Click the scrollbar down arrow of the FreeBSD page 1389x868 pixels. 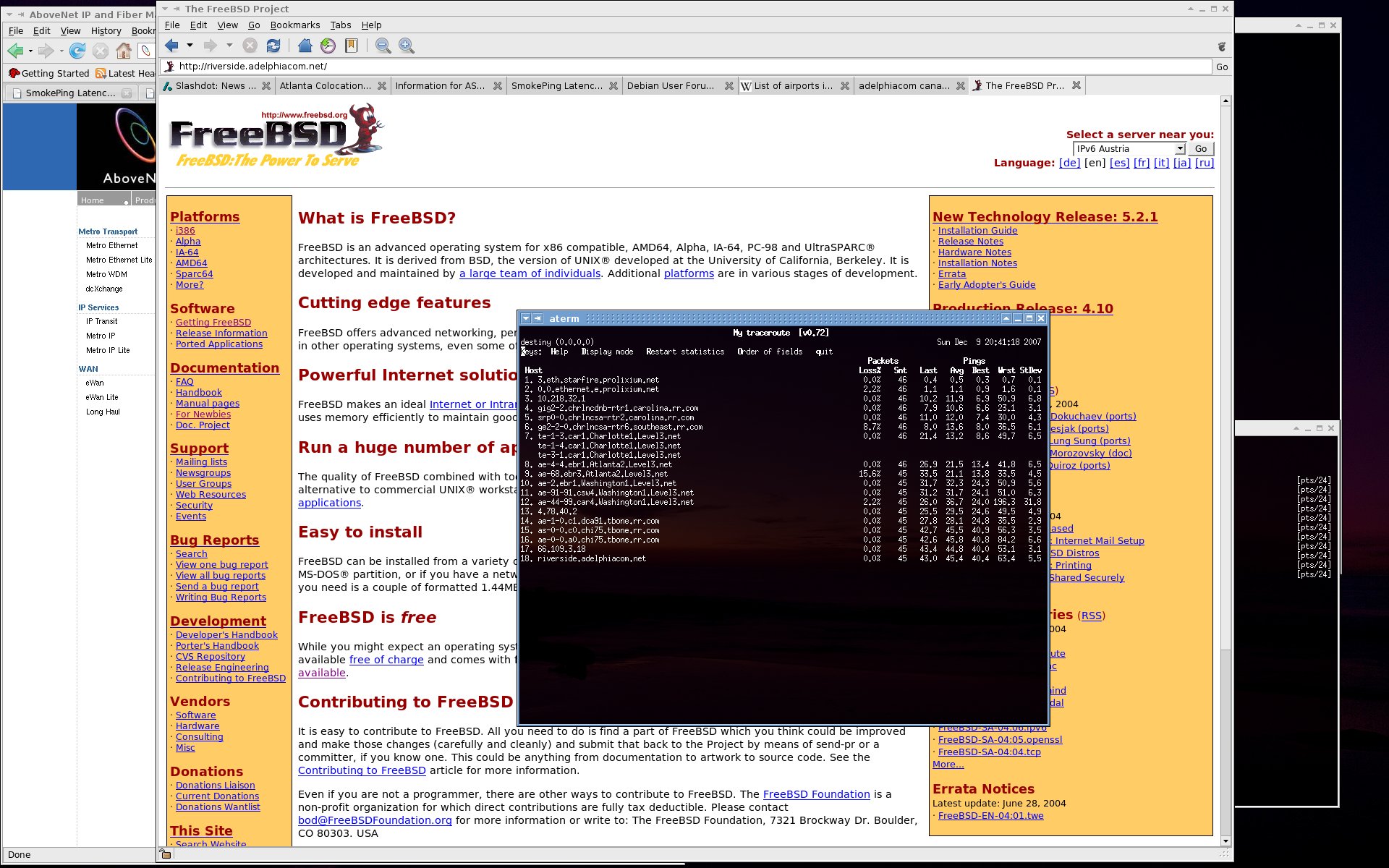pyautogui.click(x=1226, y=841)
